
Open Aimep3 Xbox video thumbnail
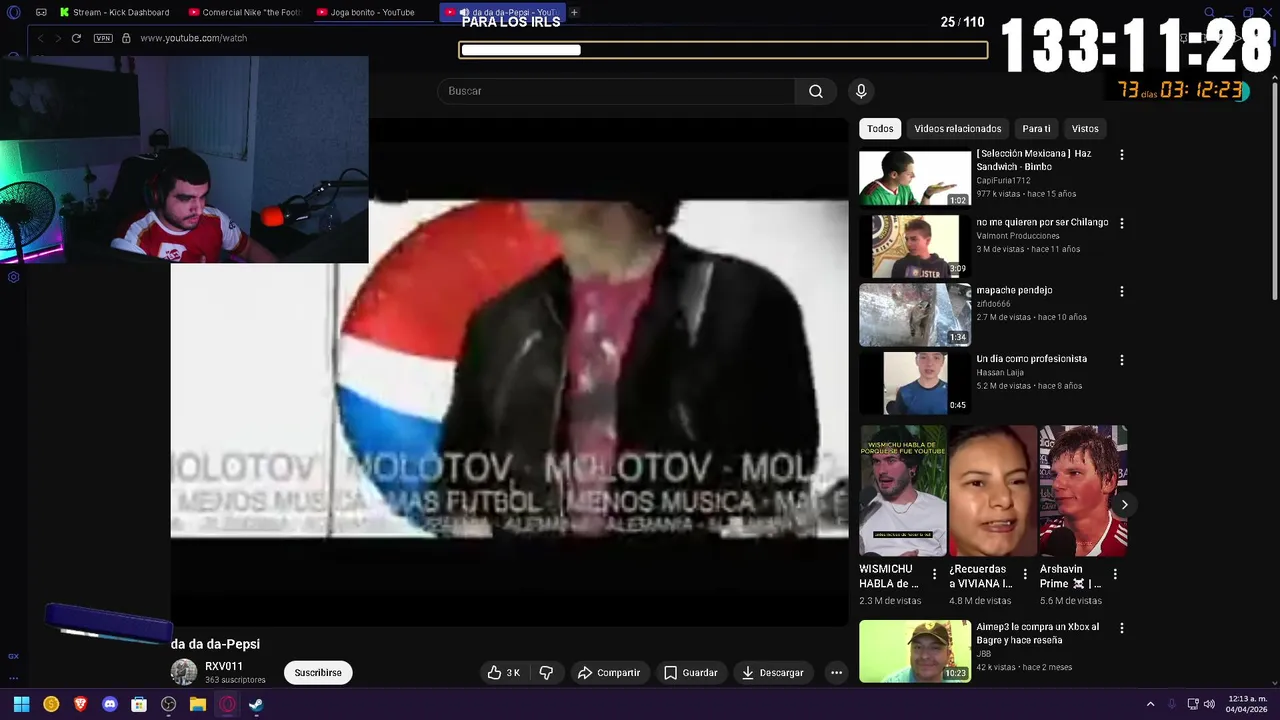(915, 651)
